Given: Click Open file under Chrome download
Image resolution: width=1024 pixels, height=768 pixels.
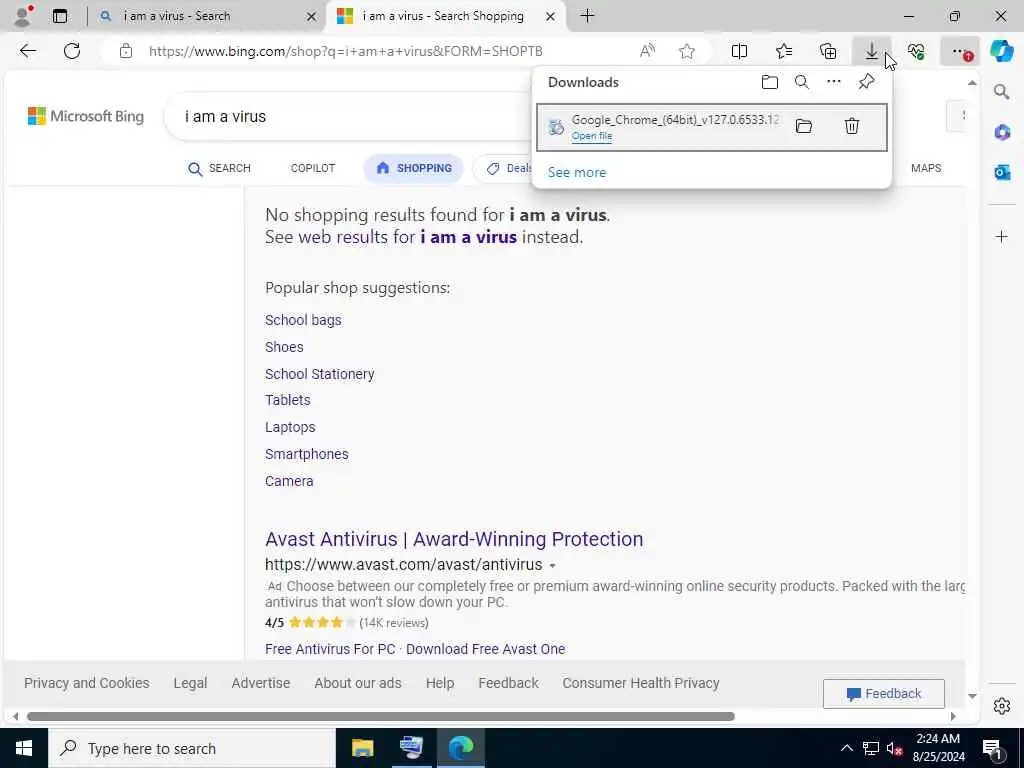Looking at the screenshot, I should (x=592, y=136).
